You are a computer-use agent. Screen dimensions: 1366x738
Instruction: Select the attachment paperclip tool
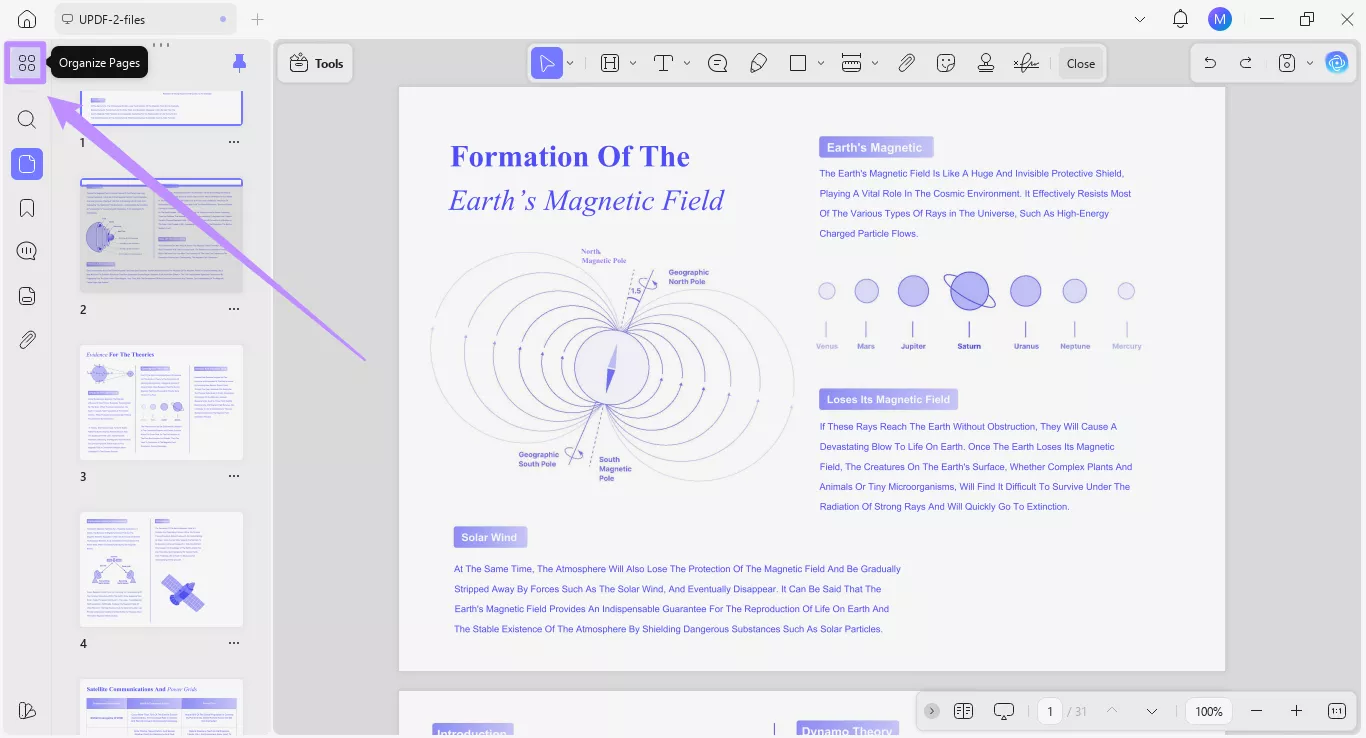pos(907,62)
